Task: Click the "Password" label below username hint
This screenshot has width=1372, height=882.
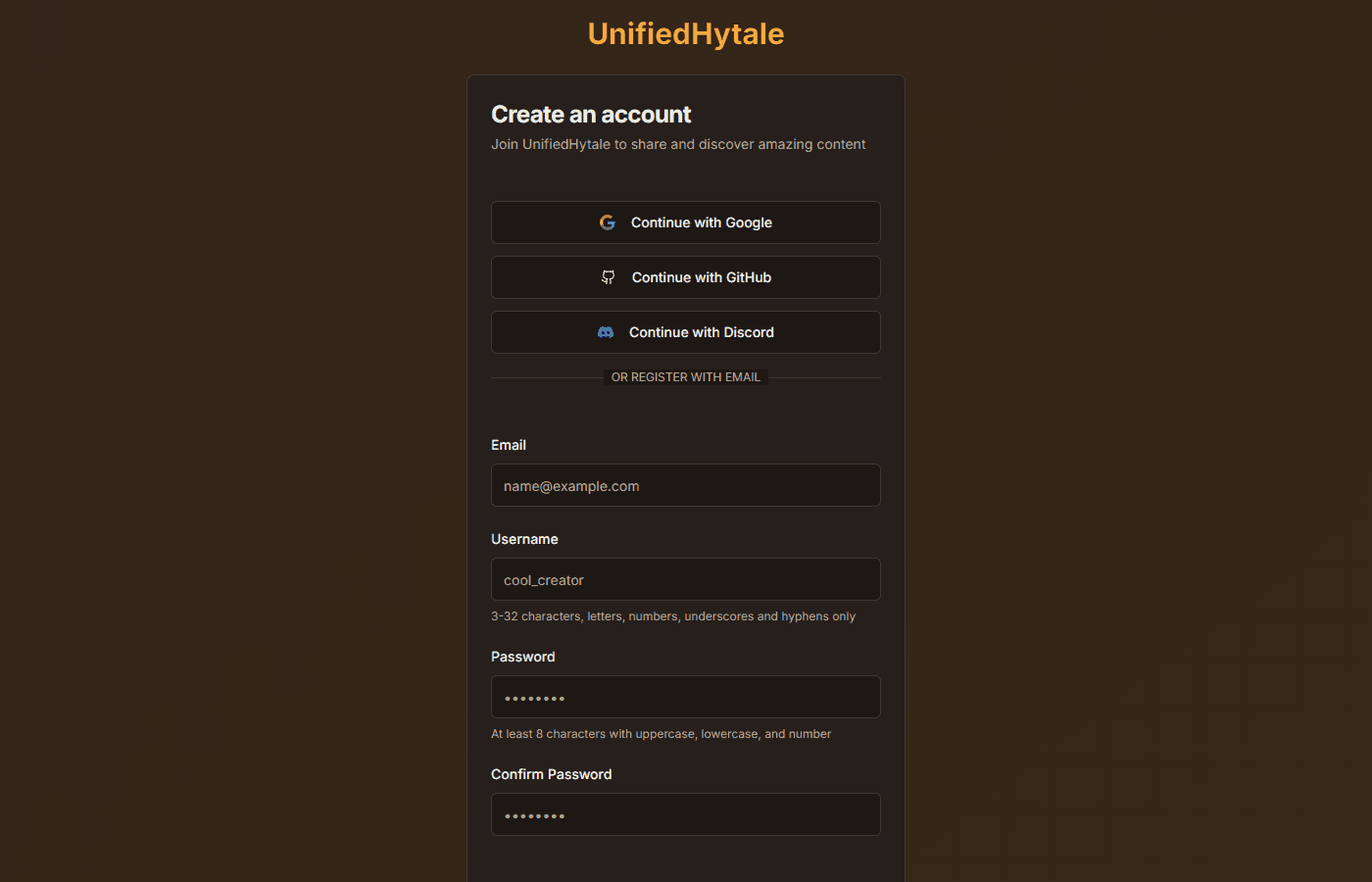Action: (x=523, y=657)
